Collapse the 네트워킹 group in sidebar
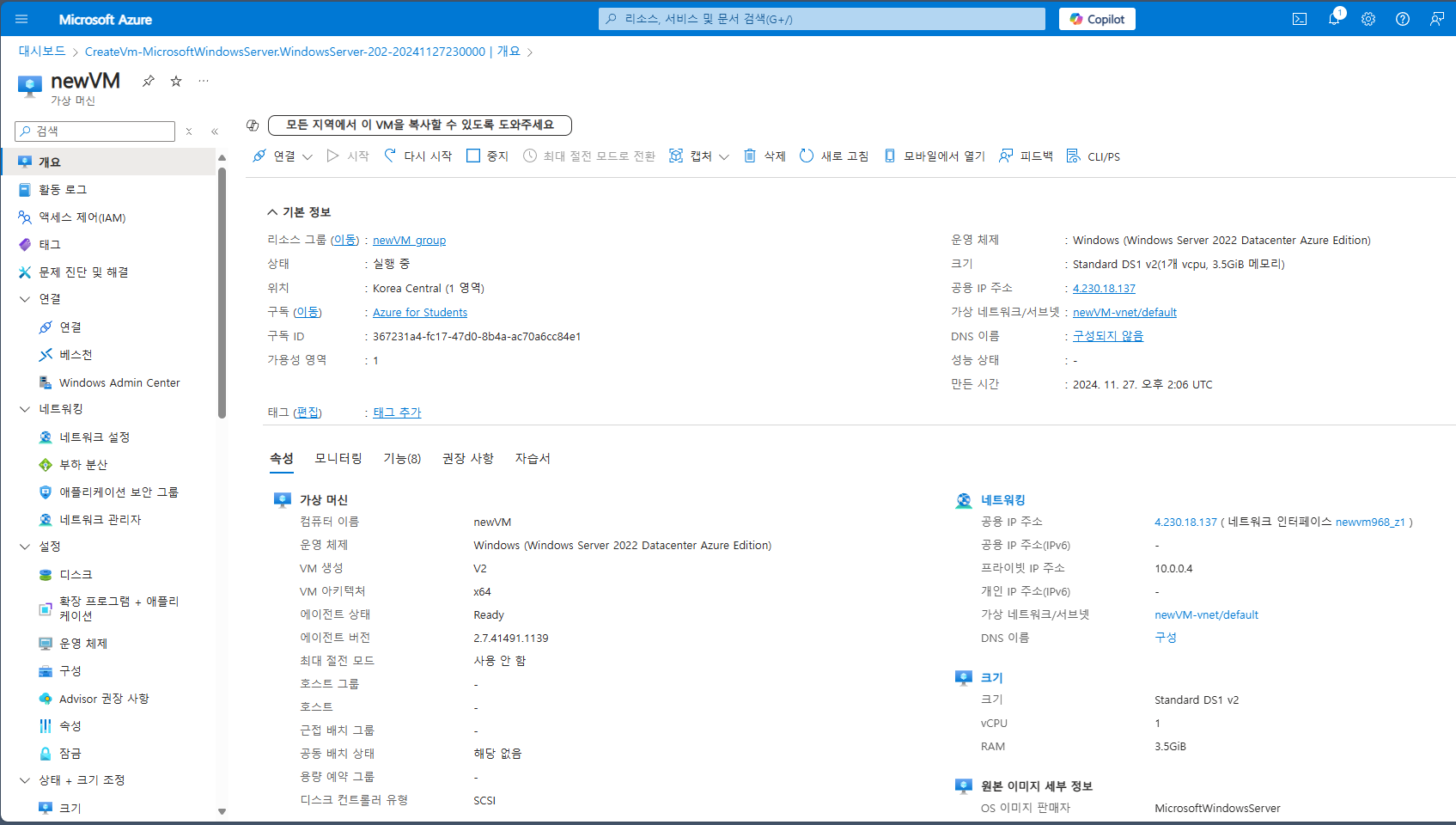 point(25,409)
